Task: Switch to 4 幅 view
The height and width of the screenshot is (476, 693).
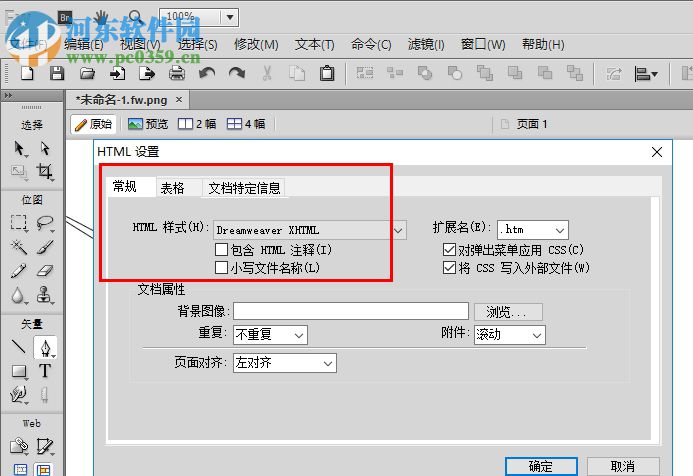Action: tap(246, 124)
